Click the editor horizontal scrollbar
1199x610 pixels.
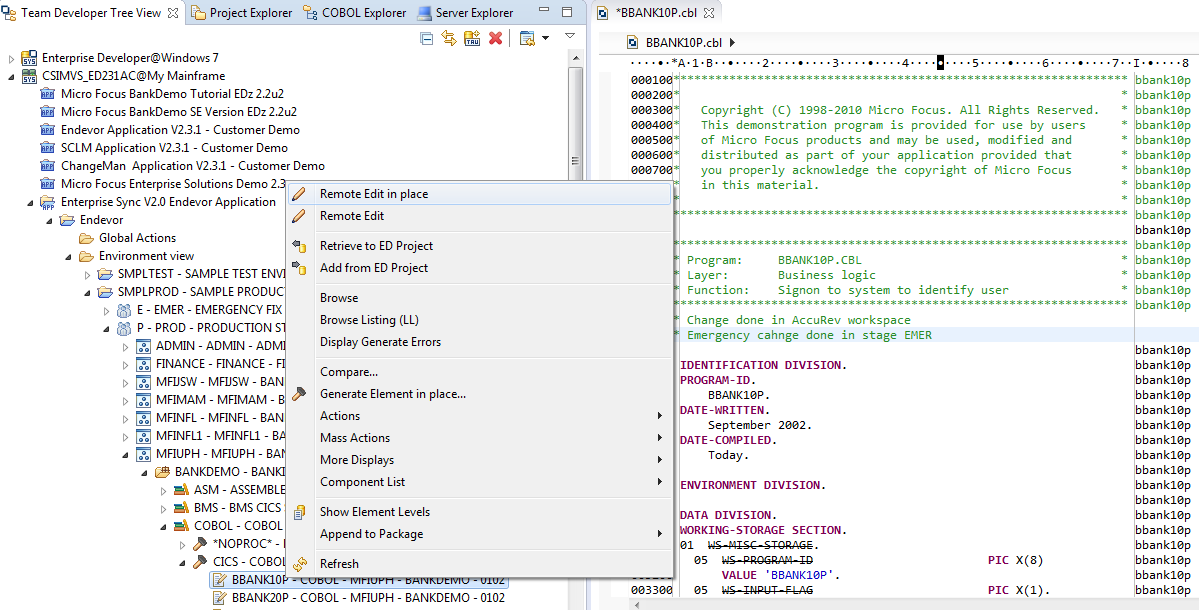coord(914,604)
